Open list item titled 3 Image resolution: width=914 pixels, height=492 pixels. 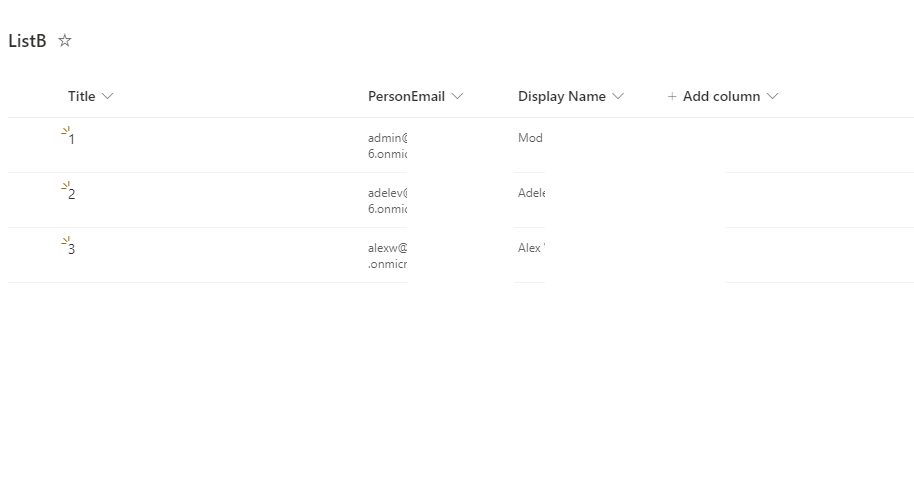(72, 249)
